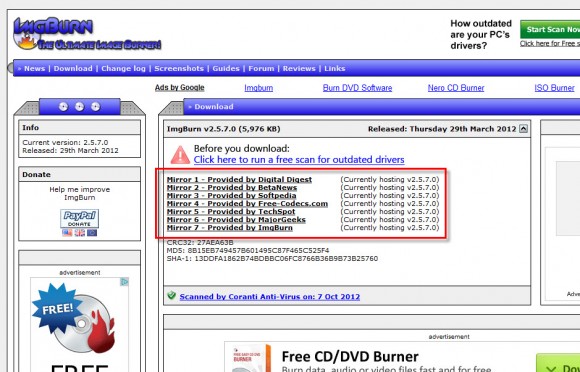Open the News menu item
The width and height of the screenshot is (580, 372).
pyautogui.click(x=34, y=68)
